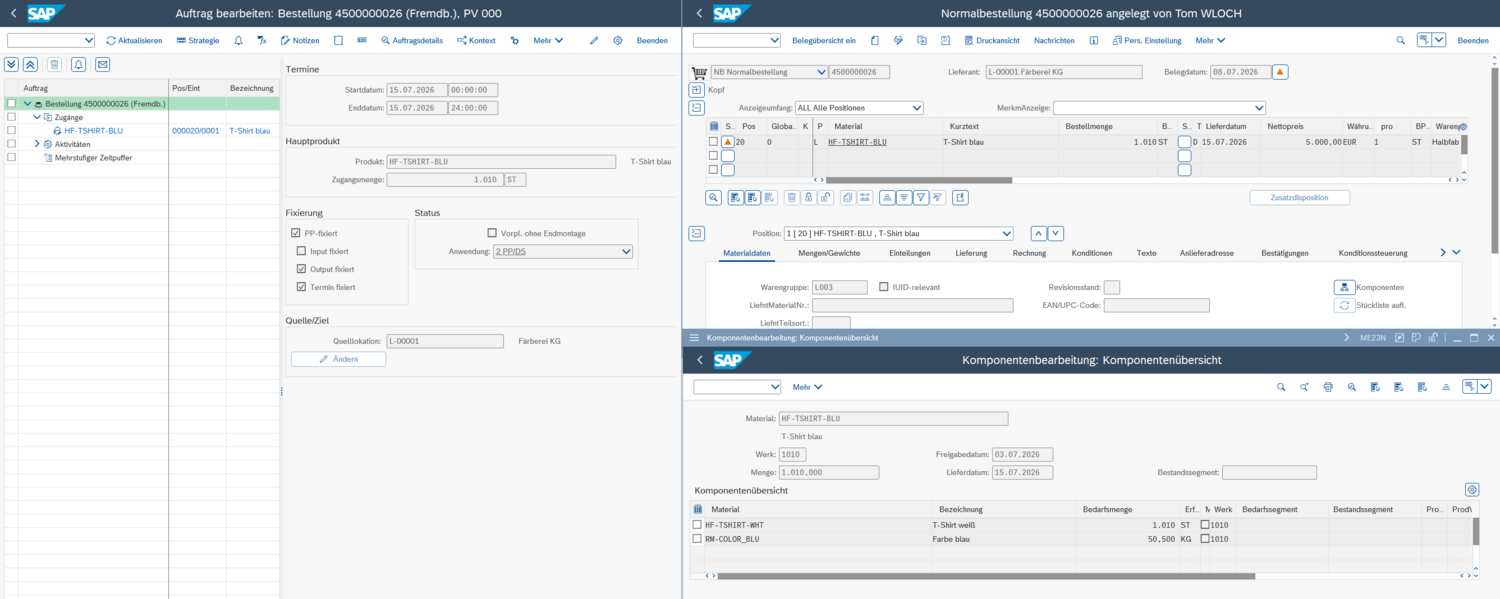Image resolution: width=1500 pixels, height=599 pixels.
Task: Click the information icon beside Nachrichten
Action: 1093,40
